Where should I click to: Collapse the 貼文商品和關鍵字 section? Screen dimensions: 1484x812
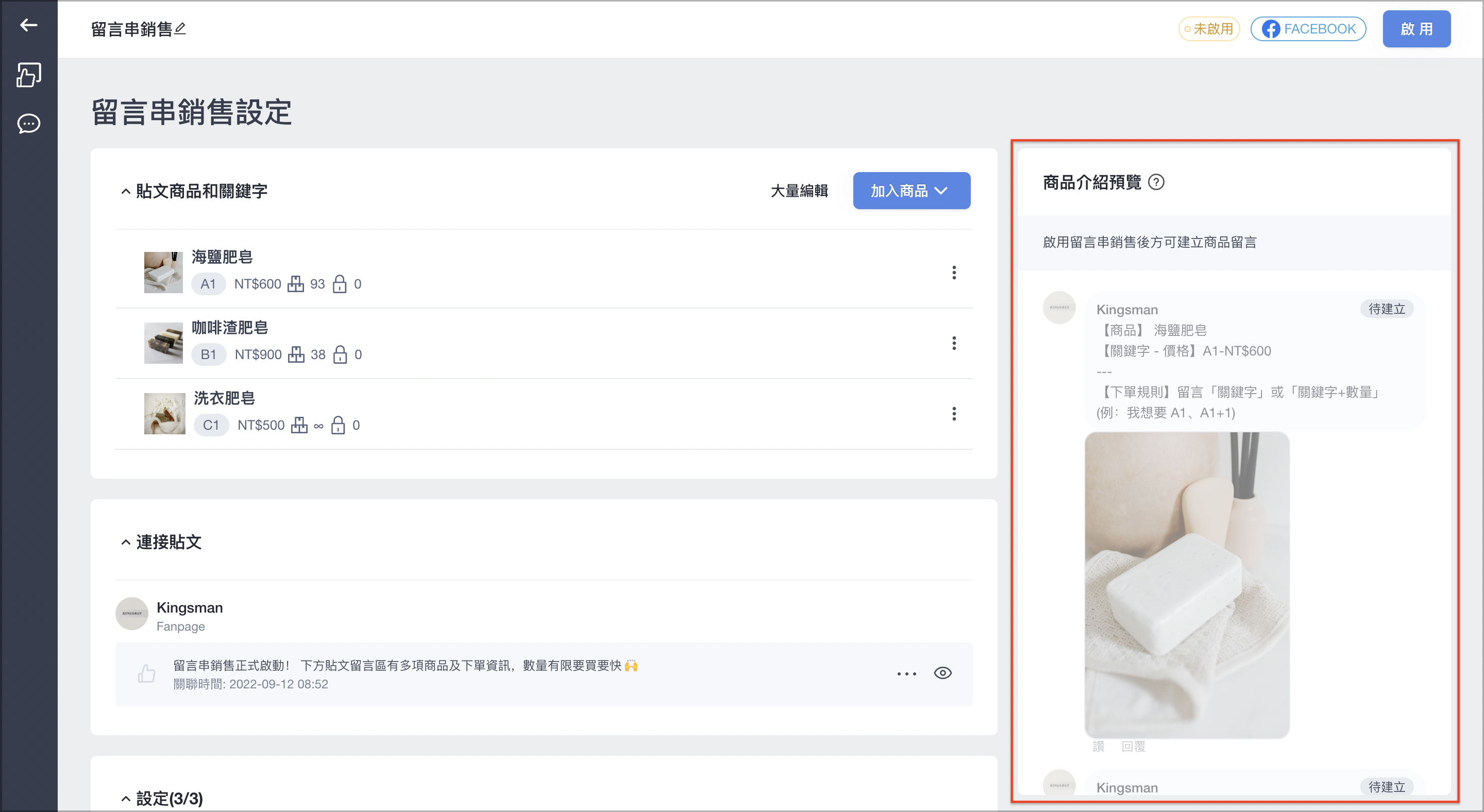[x=126, y=191]
